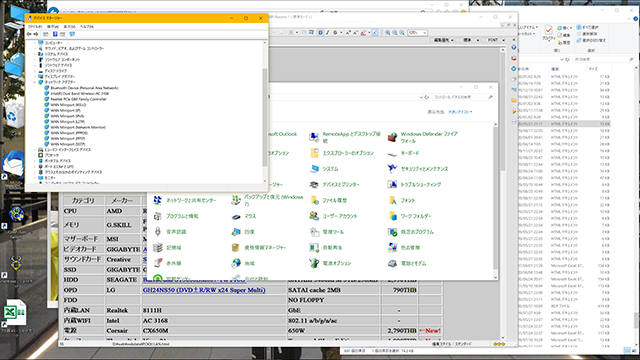Open the 大きいアイコン view dropdown
The height and width of the screenshot is (360, 640).
460,112
